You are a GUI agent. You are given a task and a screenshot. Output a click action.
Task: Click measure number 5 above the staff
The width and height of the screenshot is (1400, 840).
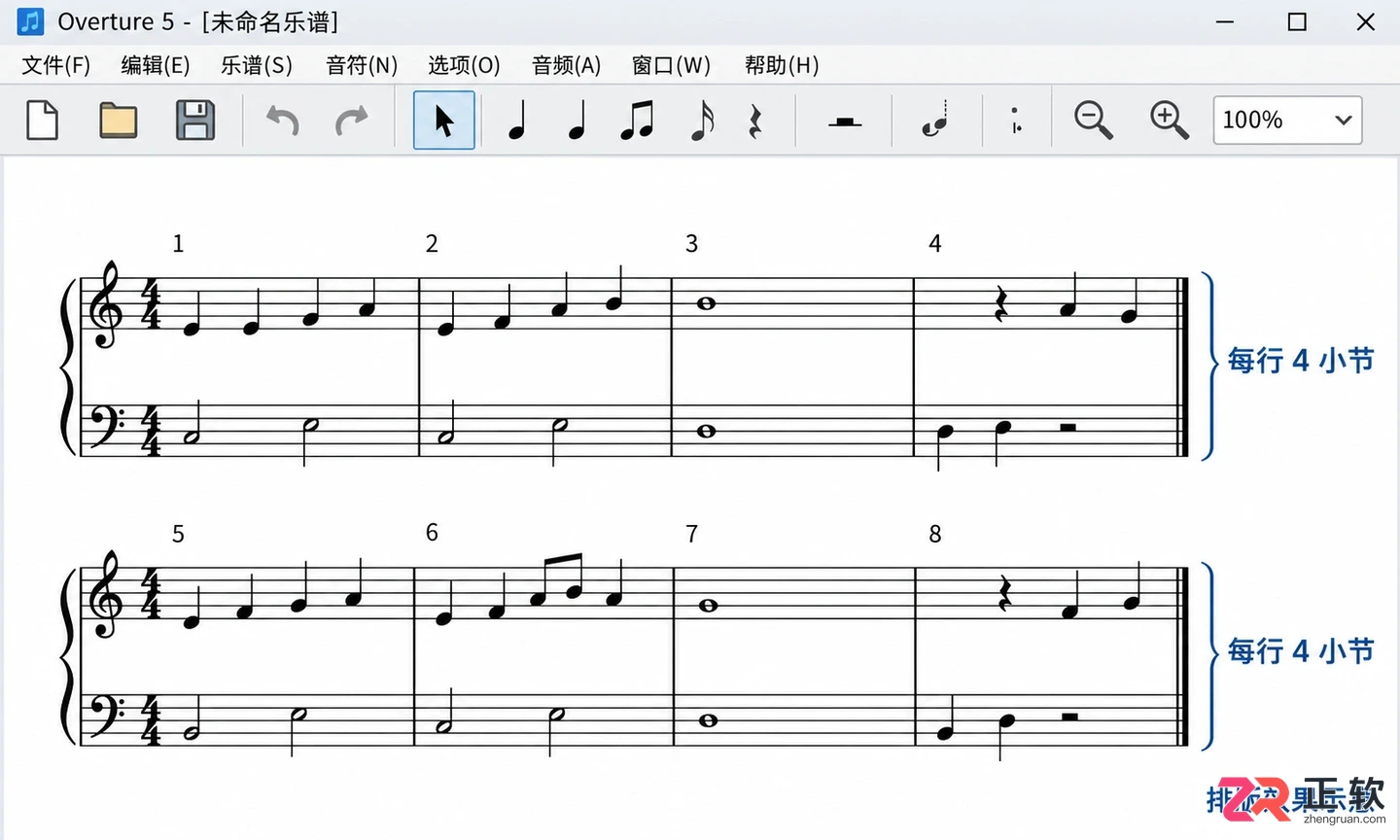[x=178, y=534]
